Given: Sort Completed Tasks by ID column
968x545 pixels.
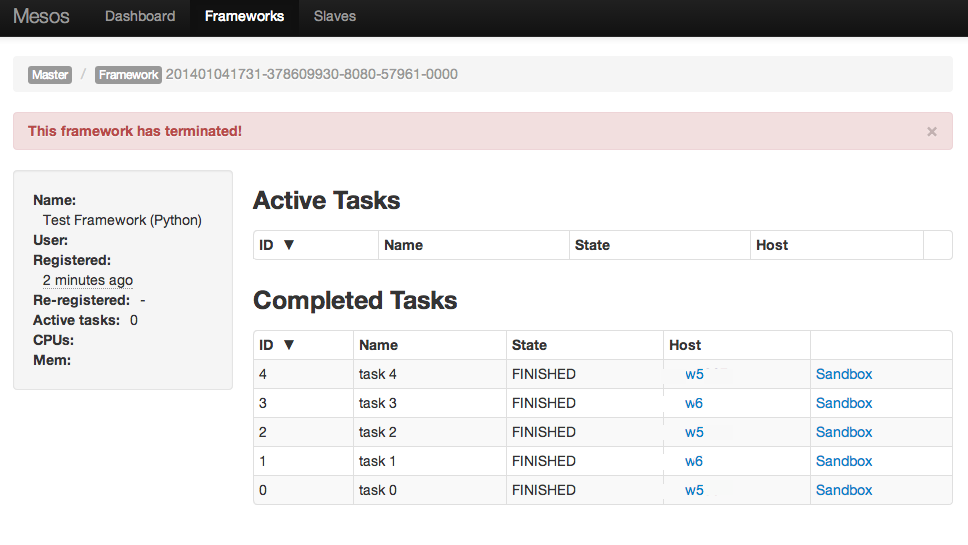Looking at the screenshot, I should tap(277, 345).
